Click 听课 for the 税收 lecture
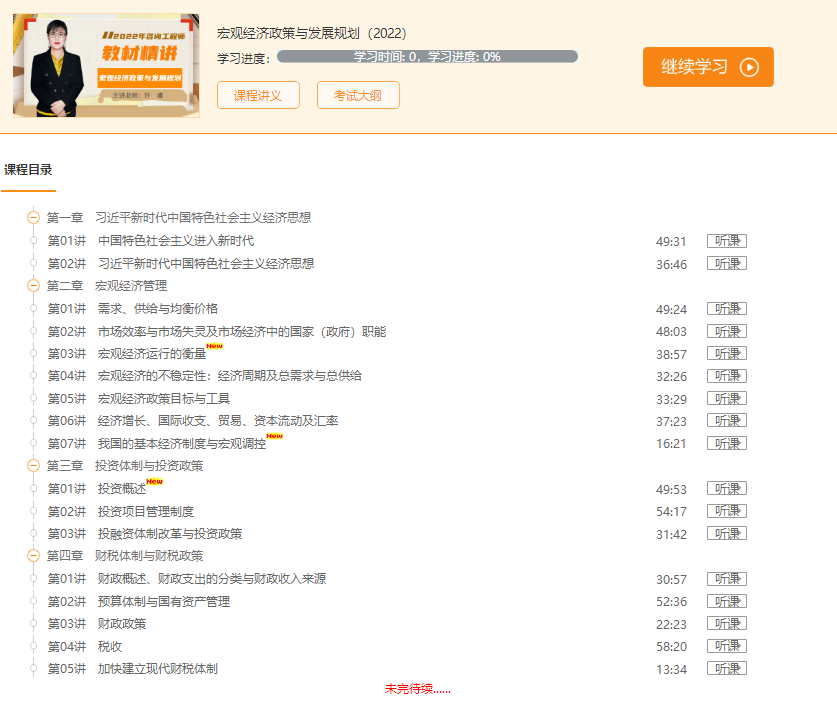 click(726, 645)
